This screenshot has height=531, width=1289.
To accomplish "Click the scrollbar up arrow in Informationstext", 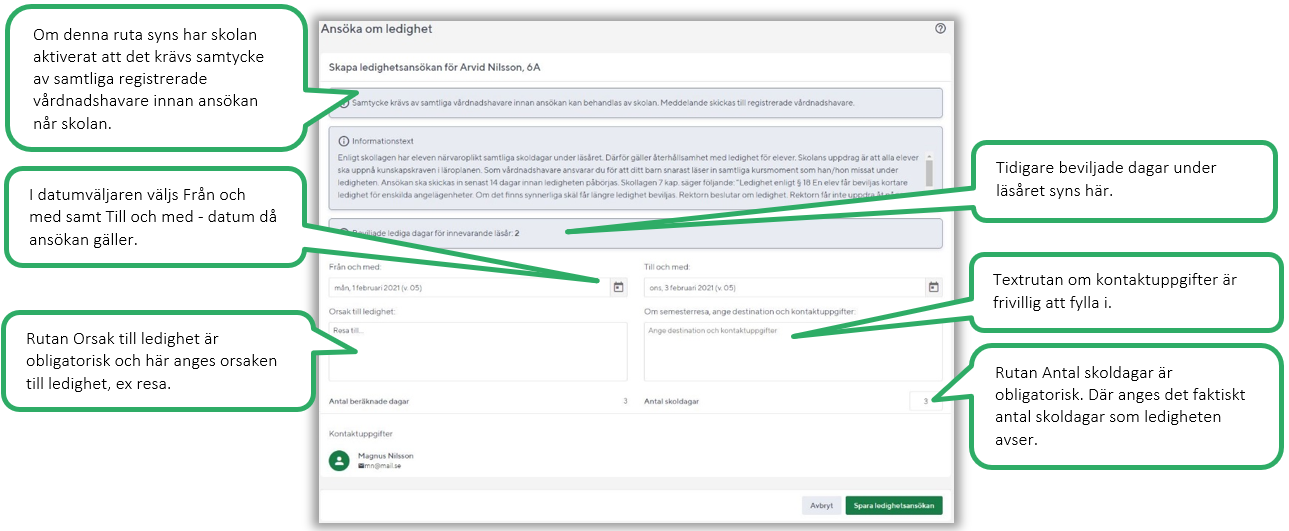I will pos(927,156).
